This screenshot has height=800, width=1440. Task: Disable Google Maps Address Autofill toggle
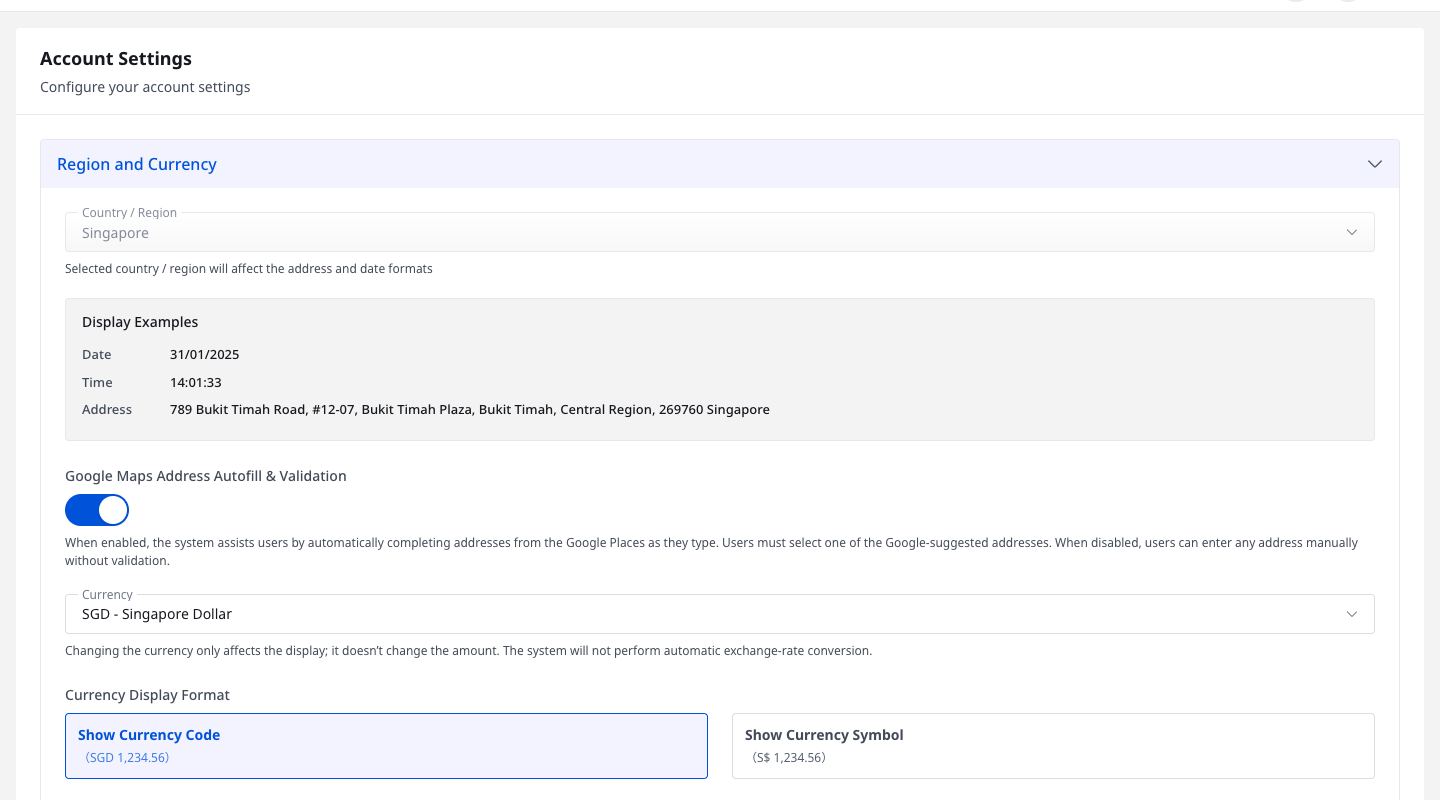tap(97, 510)
